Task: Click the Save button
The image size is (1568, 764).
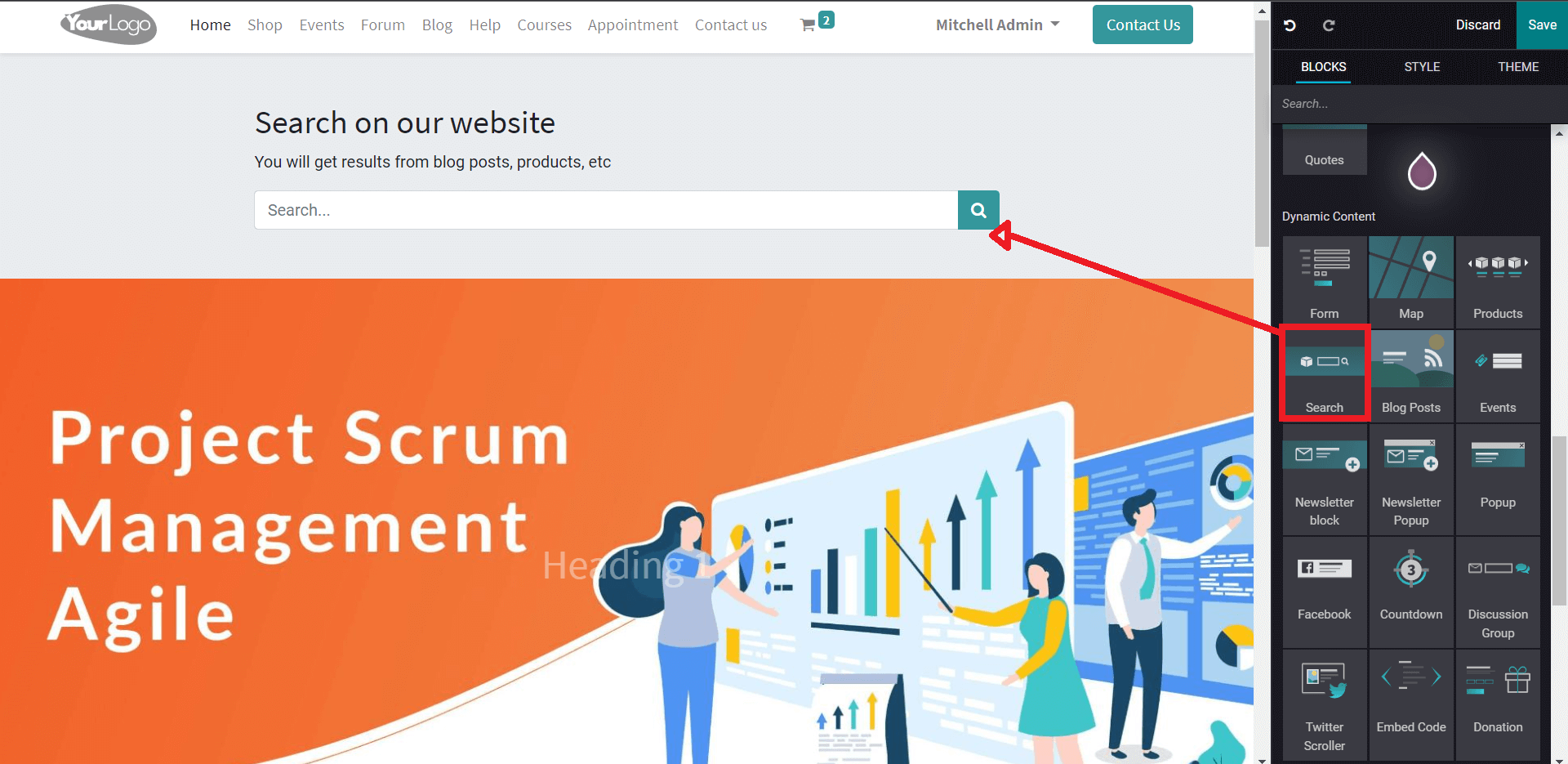Action: 1542,25
